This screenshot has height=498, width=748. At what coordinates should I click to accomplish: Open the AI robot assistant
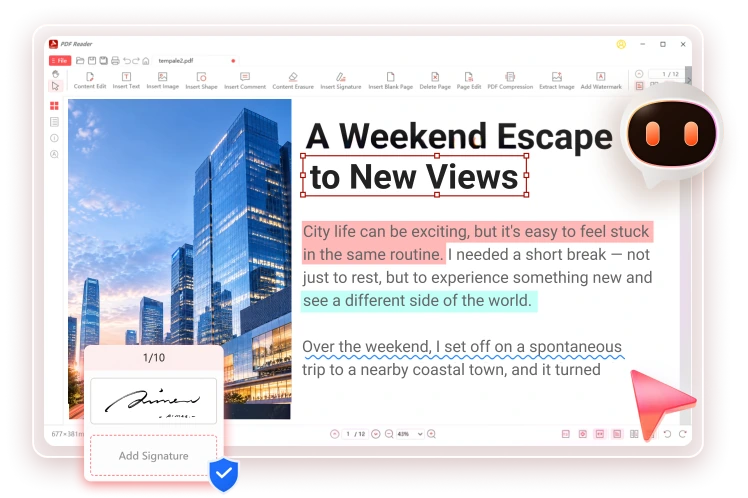672,133
